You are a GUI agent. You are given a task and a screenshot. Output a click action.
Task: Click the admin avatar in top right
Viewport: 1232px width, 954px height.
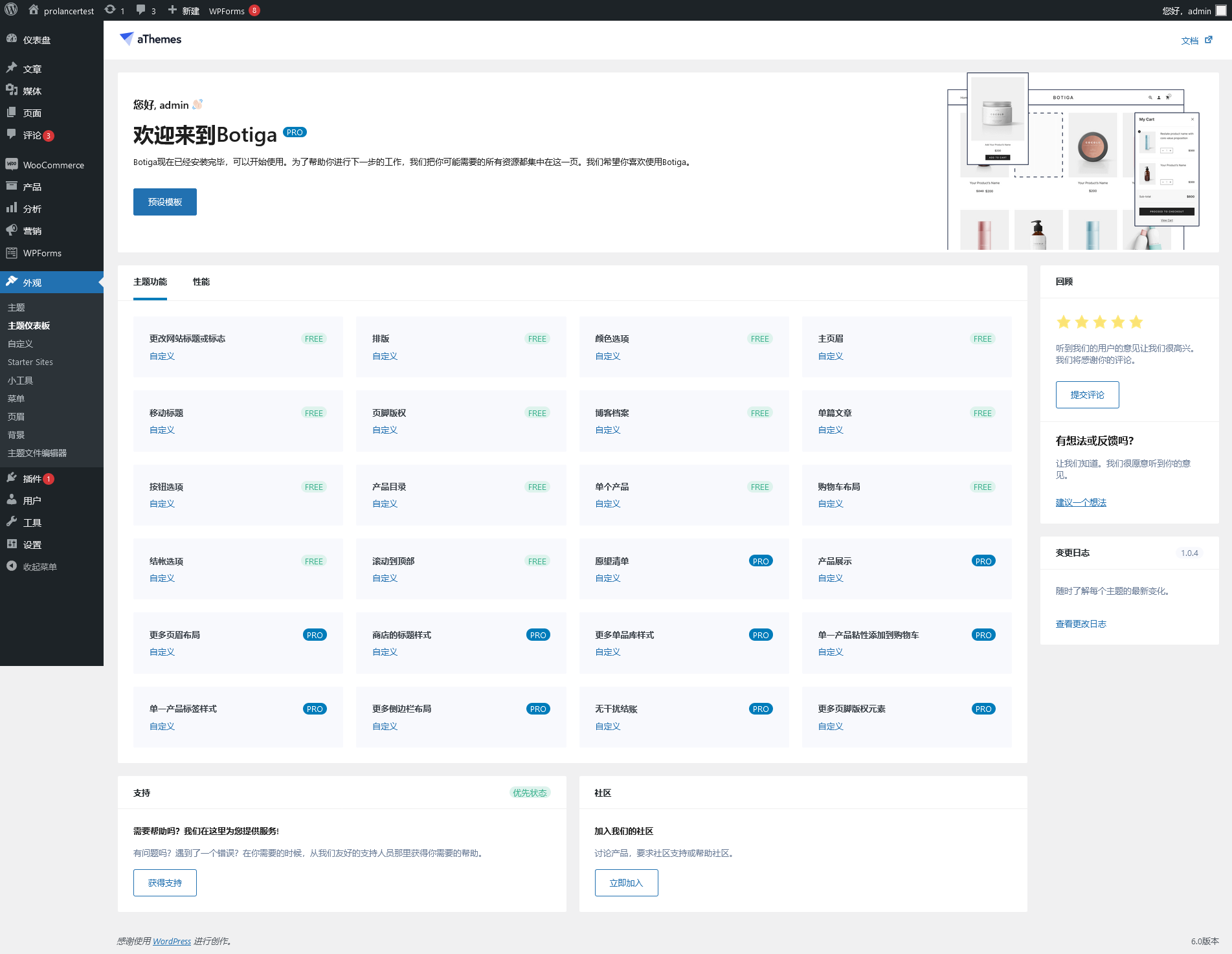pyautogui.click(x=1221, y=10)
